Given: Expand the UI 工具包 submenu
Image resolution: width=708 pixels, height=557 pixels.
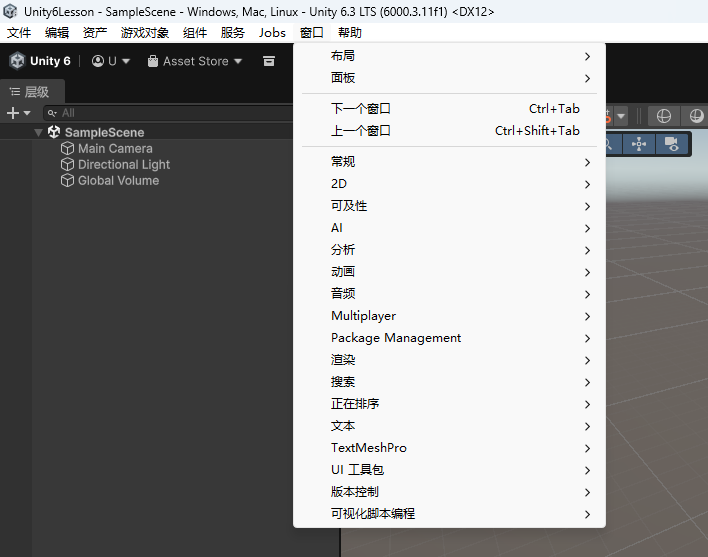Looking at the screenshot, I should (449, 470).
